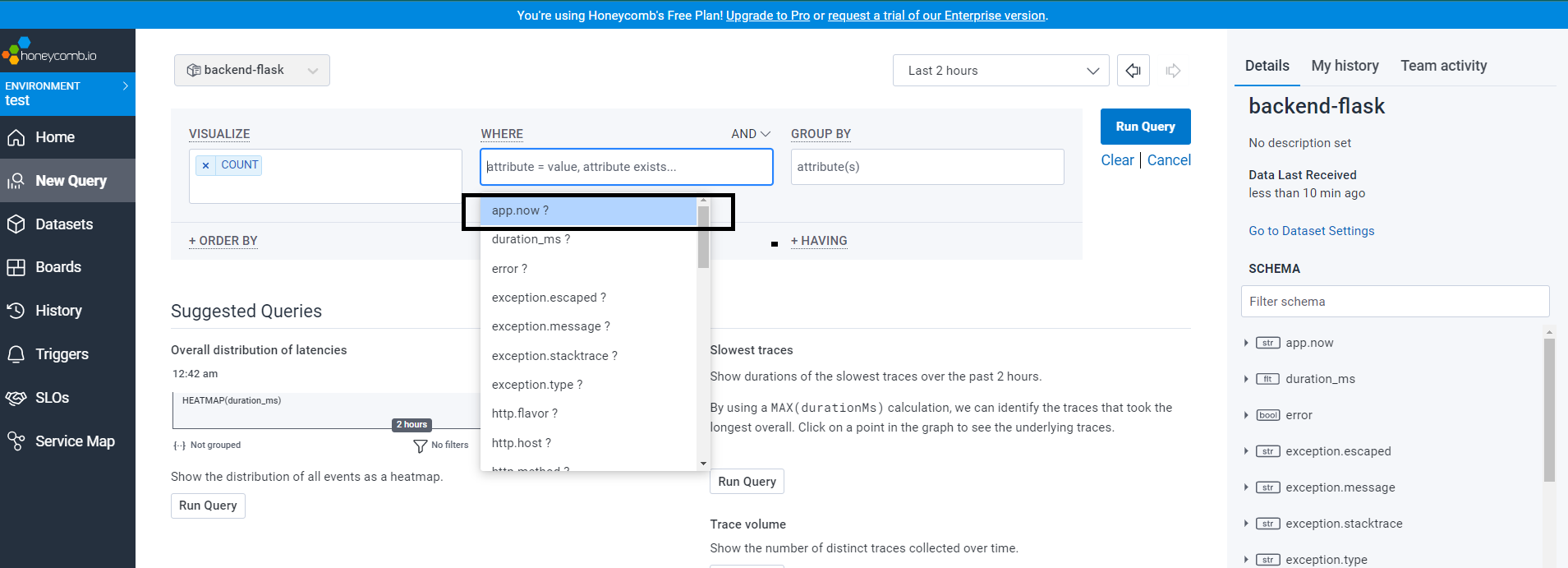Choose exception.escaped ? suggestion
The width and height of the screenshot is (1568, 568).
click(588, 298)
